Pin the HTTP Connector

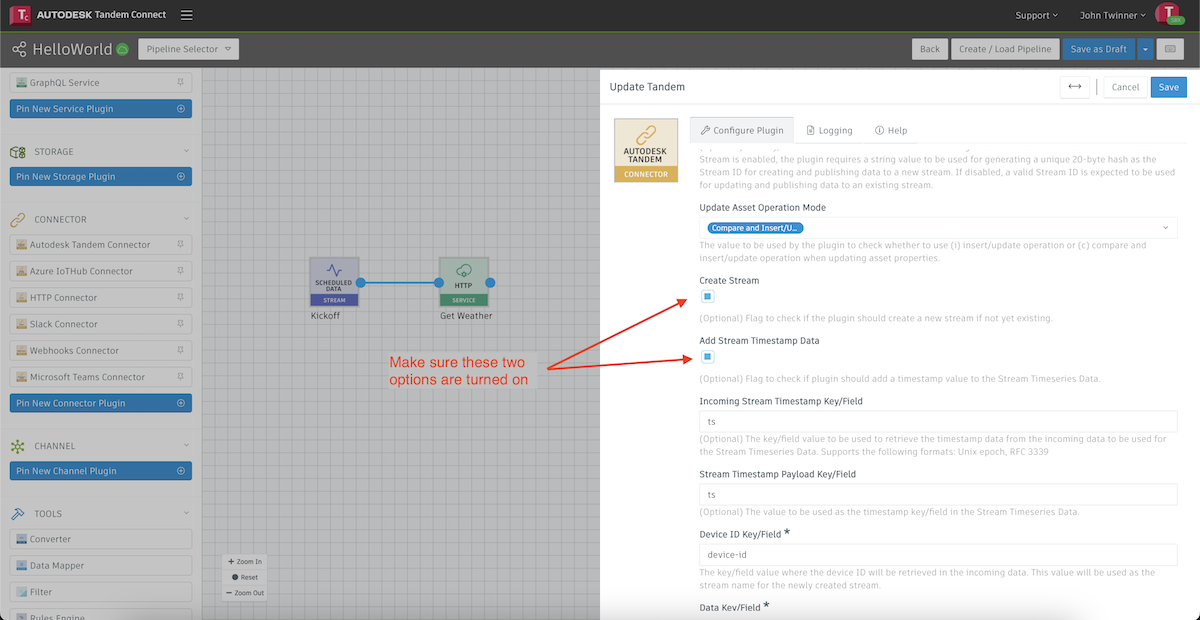181,297
